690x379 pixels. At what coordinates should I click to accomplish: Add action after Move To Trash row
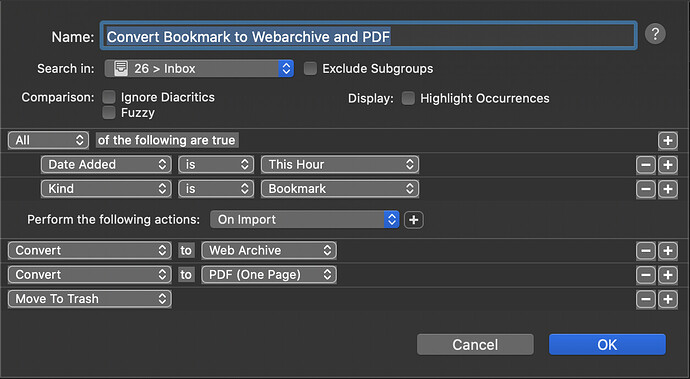[x=668, y=299]
